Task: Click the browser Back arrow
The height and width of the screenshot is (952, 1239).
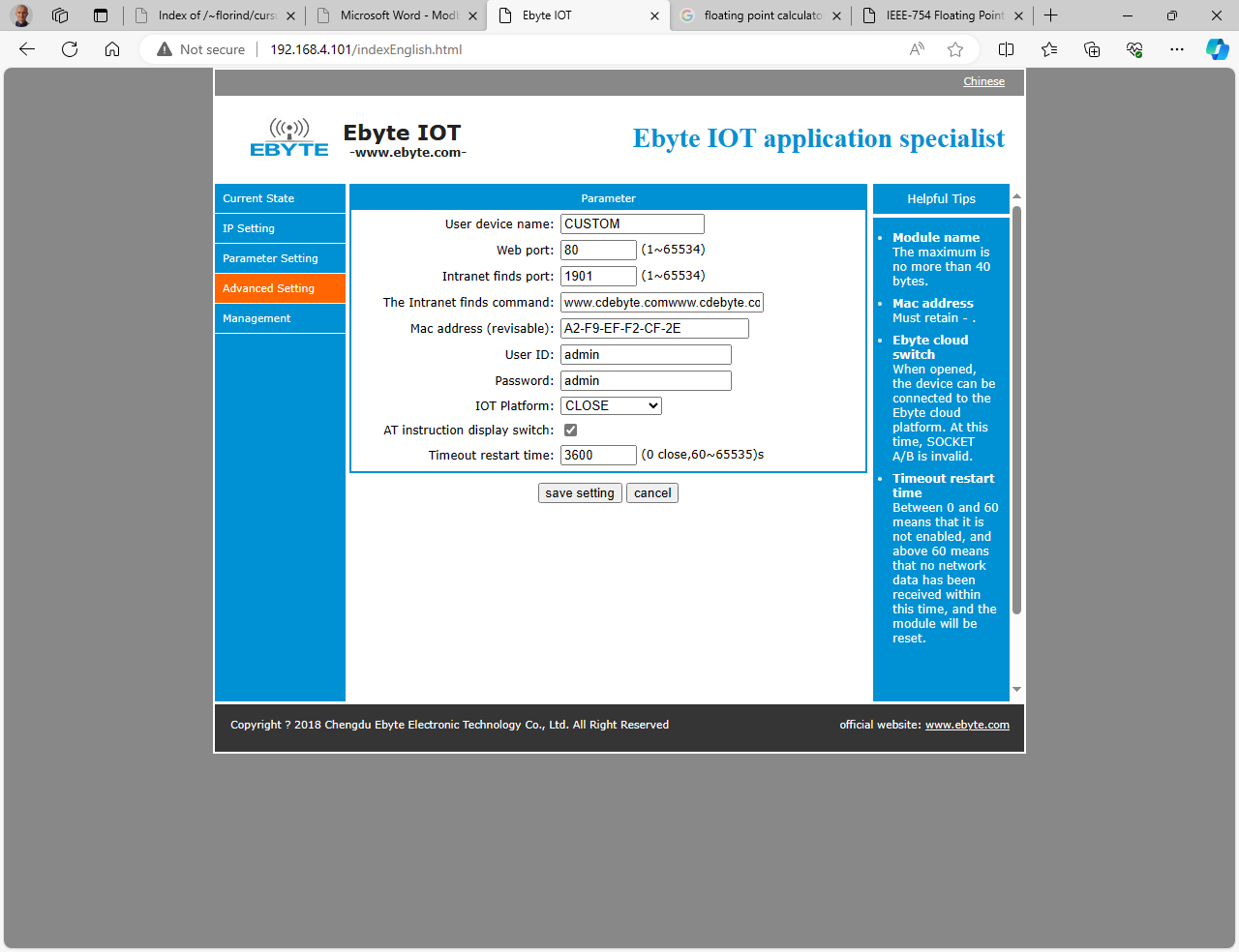Action: click(x=27, y=49)
